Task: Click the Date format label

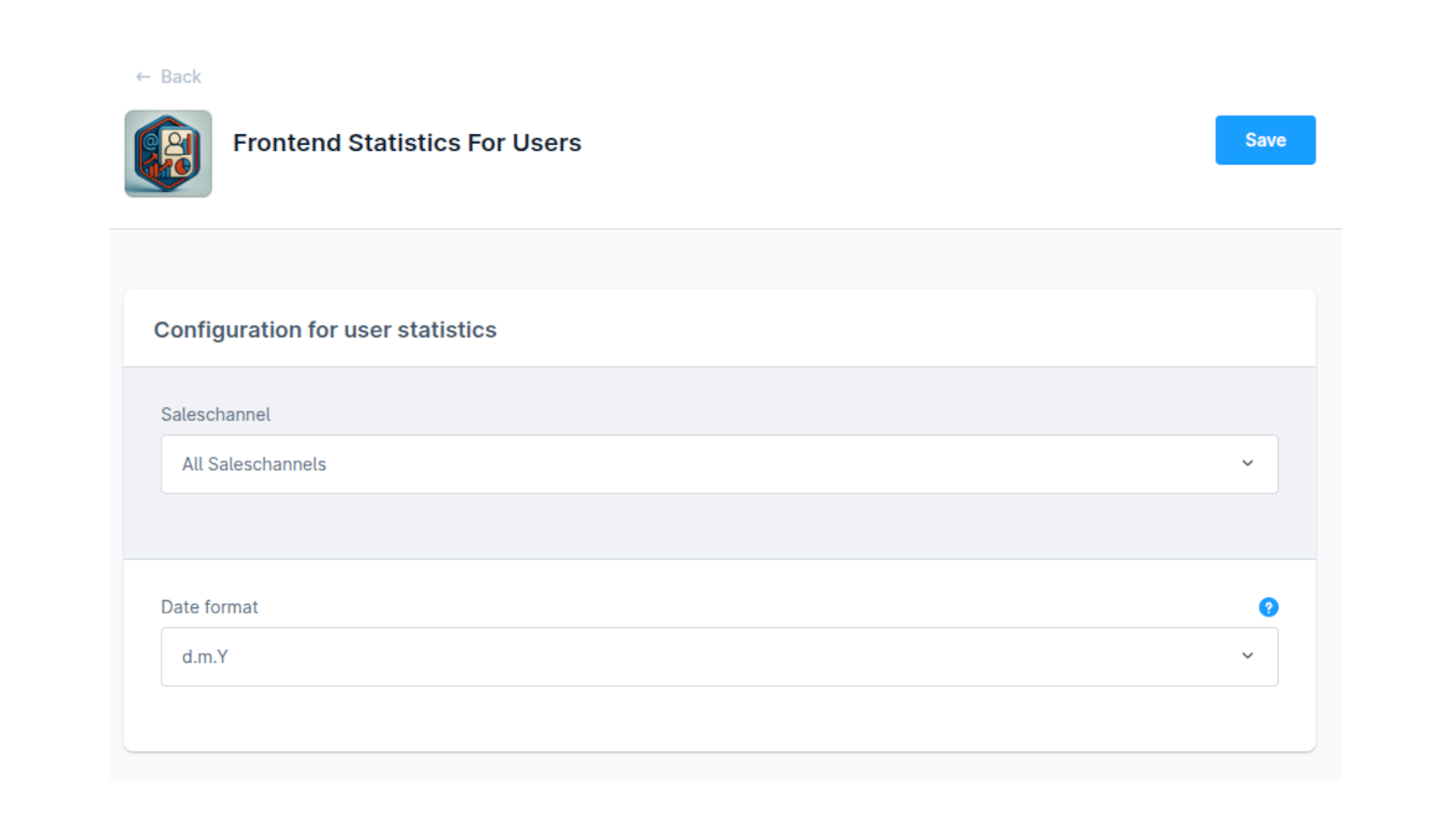Action: [x=209, y=607]
